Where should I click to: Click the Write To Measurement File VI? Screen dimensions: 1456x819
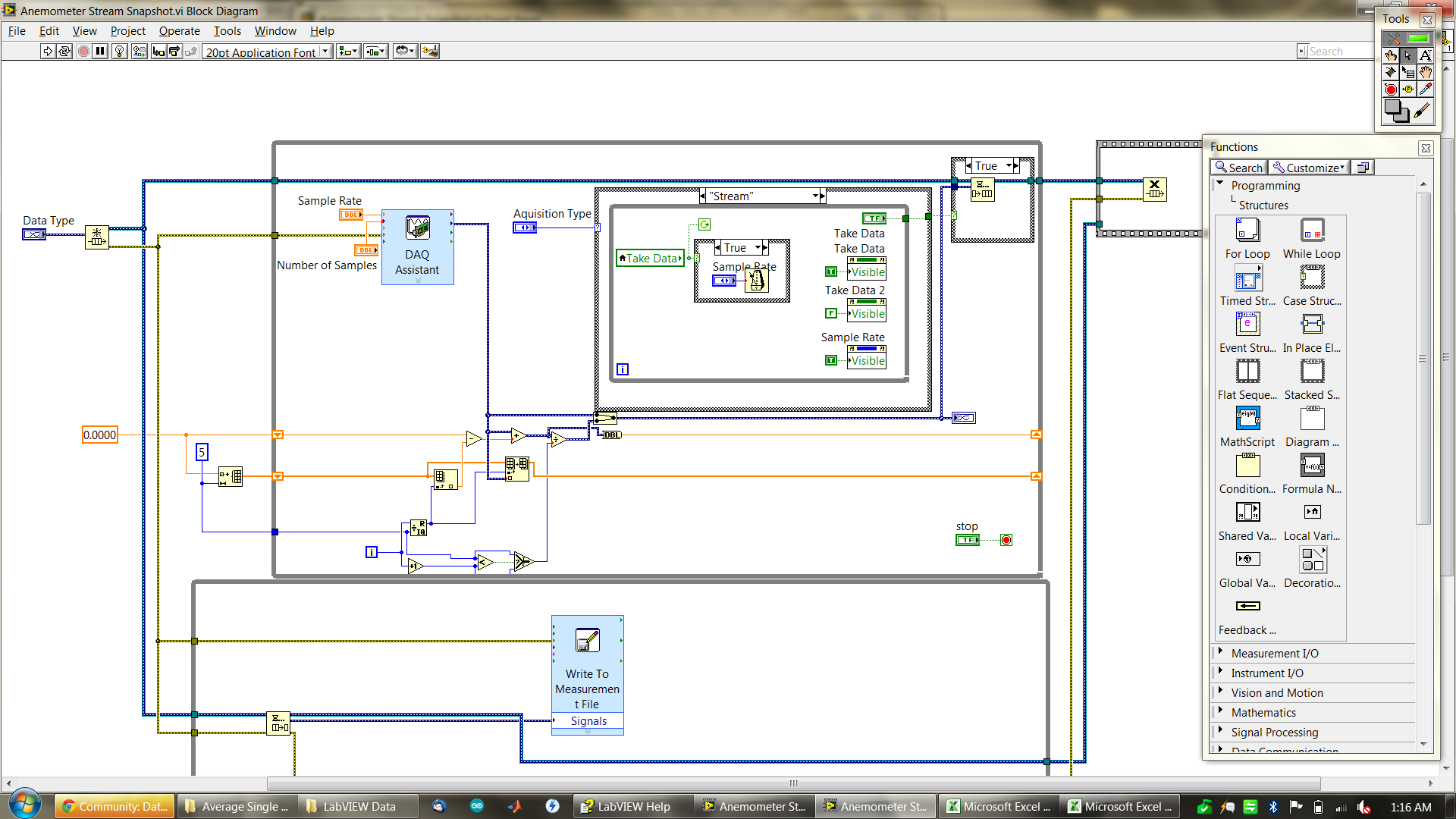pos(588,674)
